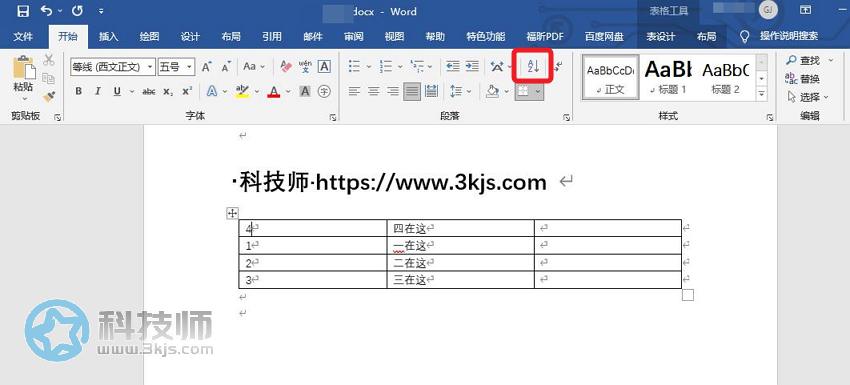Click the Show/Hide paragraph marks icon
The width and height of the screenshot is (850, 385).
pyautogui.click(x=559, y=66)
